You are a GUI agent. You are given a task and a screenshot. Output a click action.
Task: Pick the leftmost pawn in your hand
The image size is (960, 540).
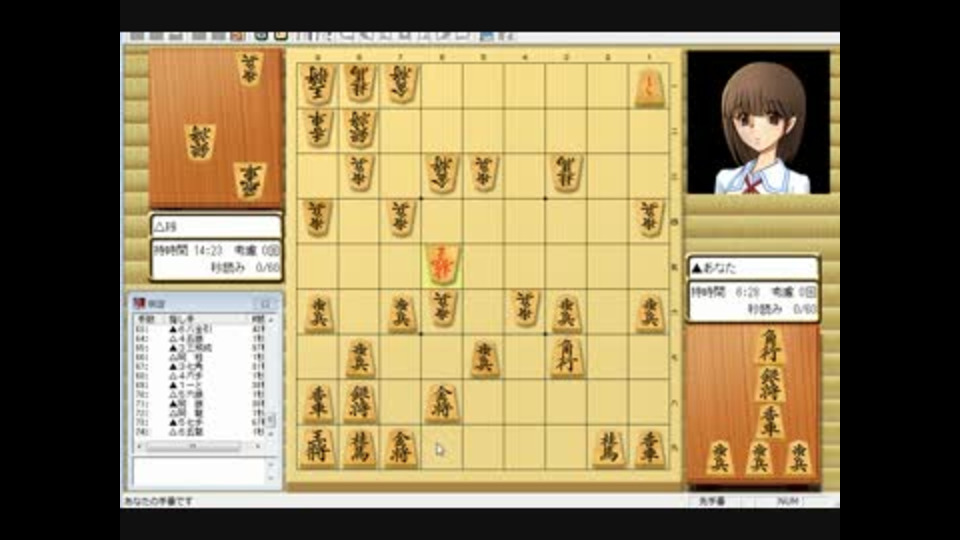pyautogui.click(x=719, y=458)
